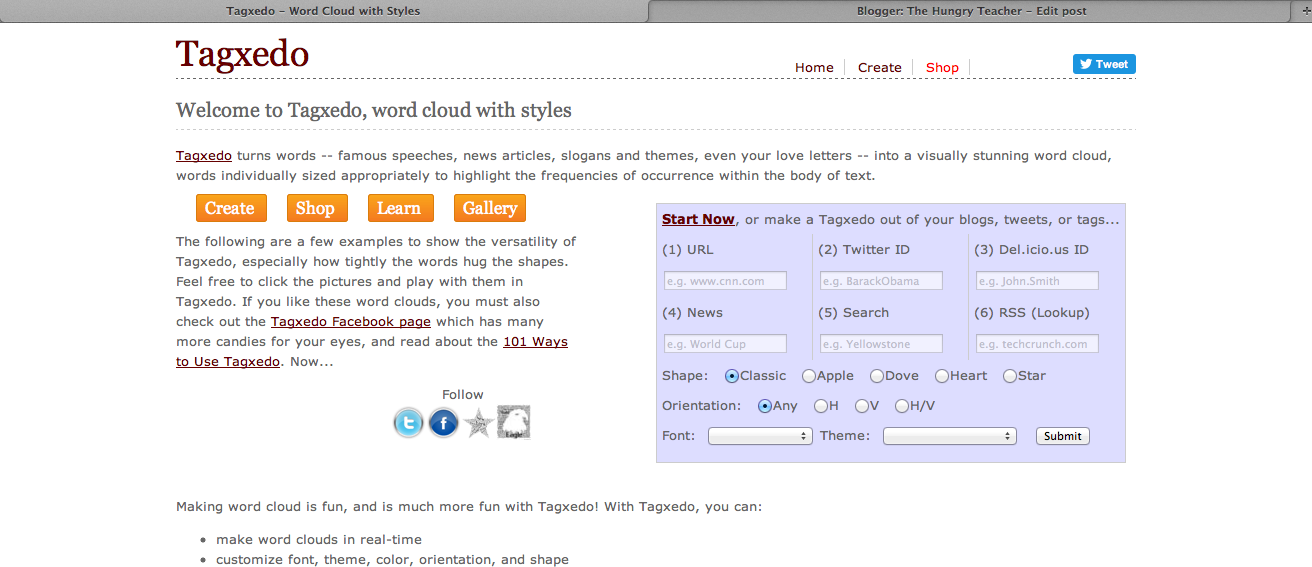
Task: Choose V orientation only
Action: click(862, 406)
